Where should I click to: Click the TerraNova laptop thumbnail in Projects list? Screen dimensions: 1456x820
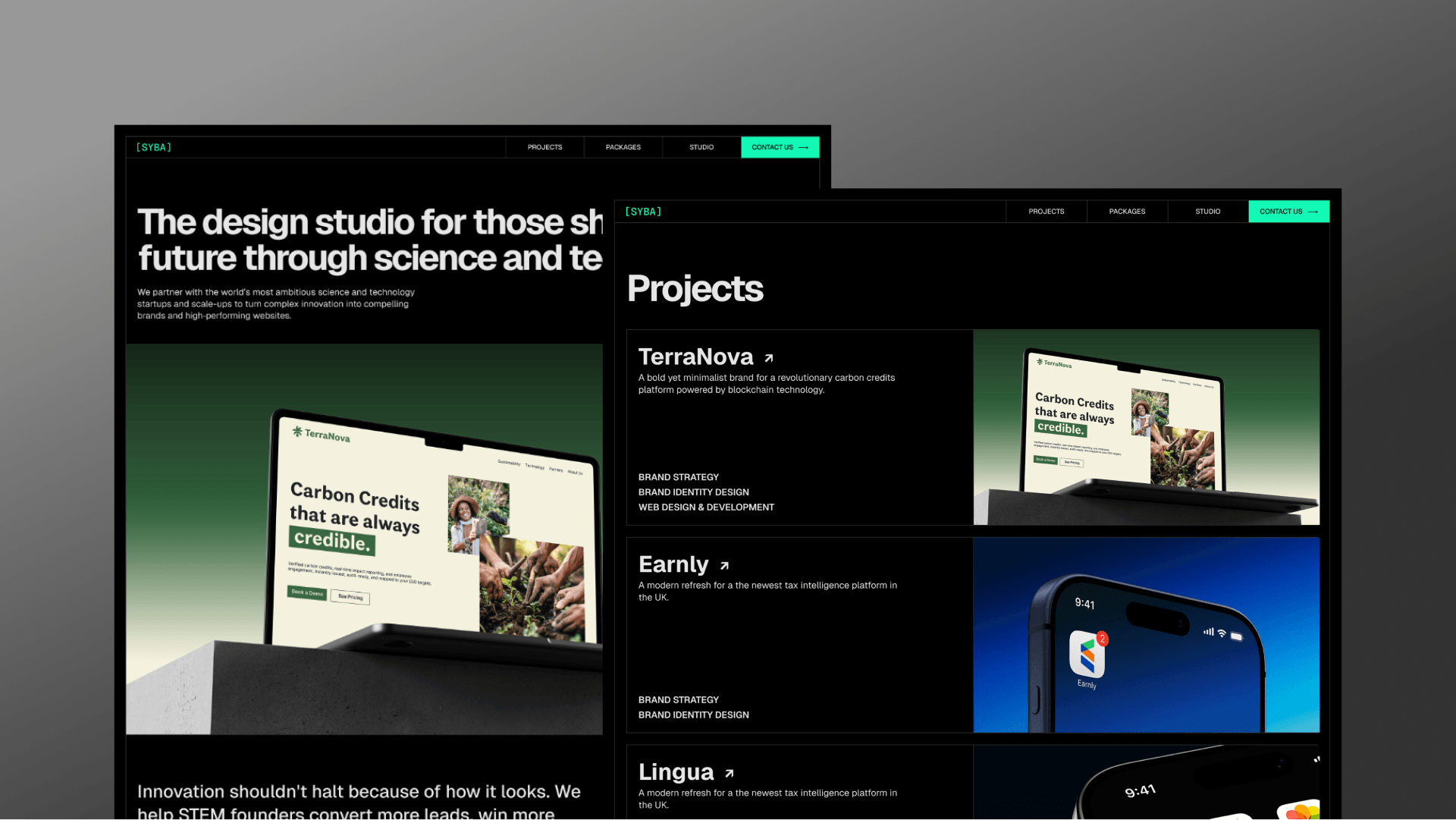[x=1146, y=427]
